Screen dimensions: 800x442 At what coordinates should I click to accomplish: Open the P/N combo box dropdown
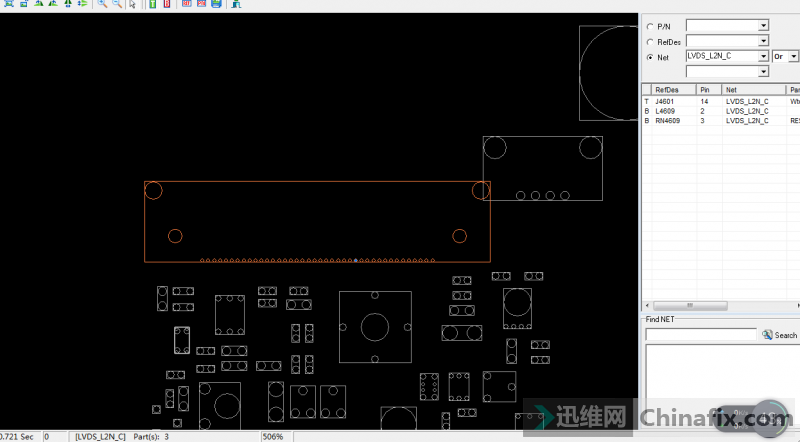763,26
